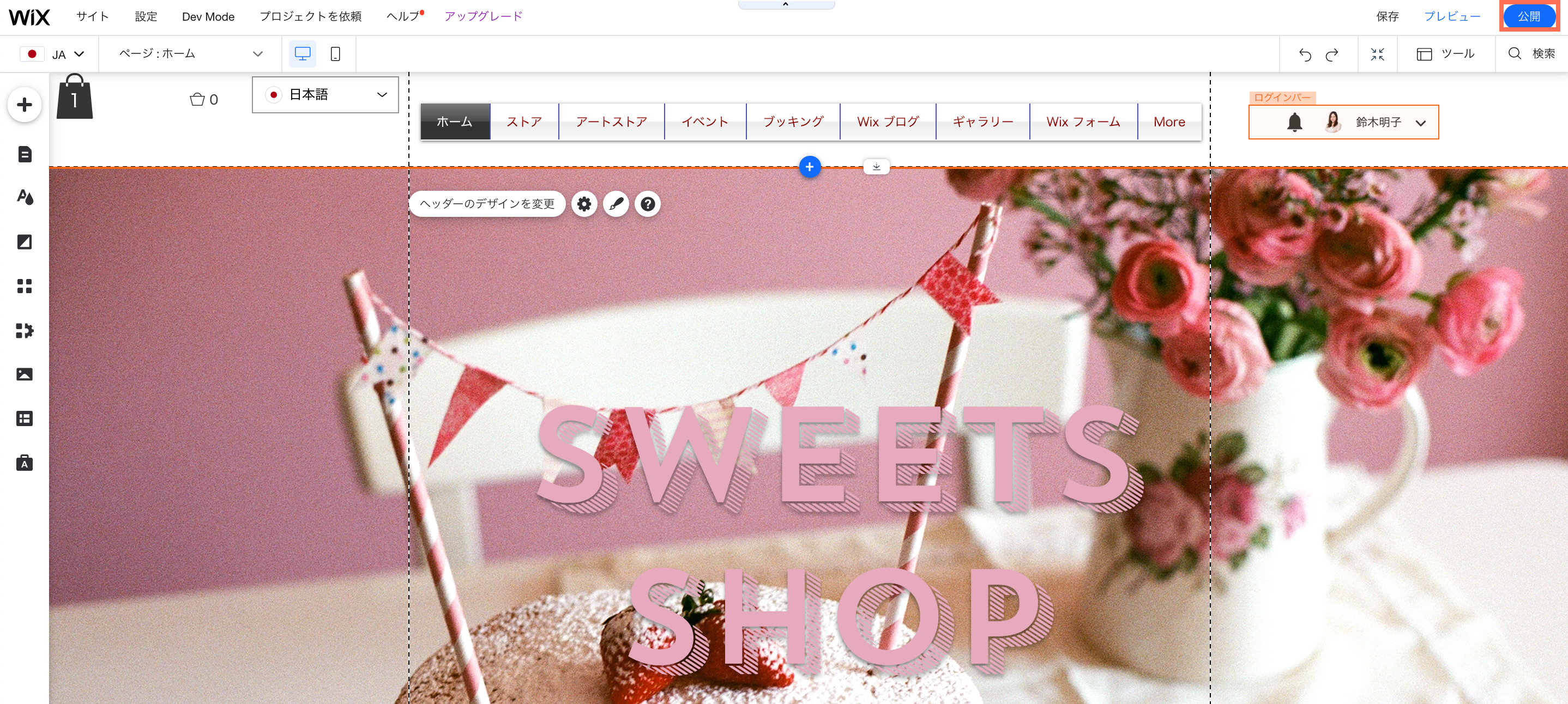Expand the 日本語 language menu on the canvas

[x=325, y=95]
